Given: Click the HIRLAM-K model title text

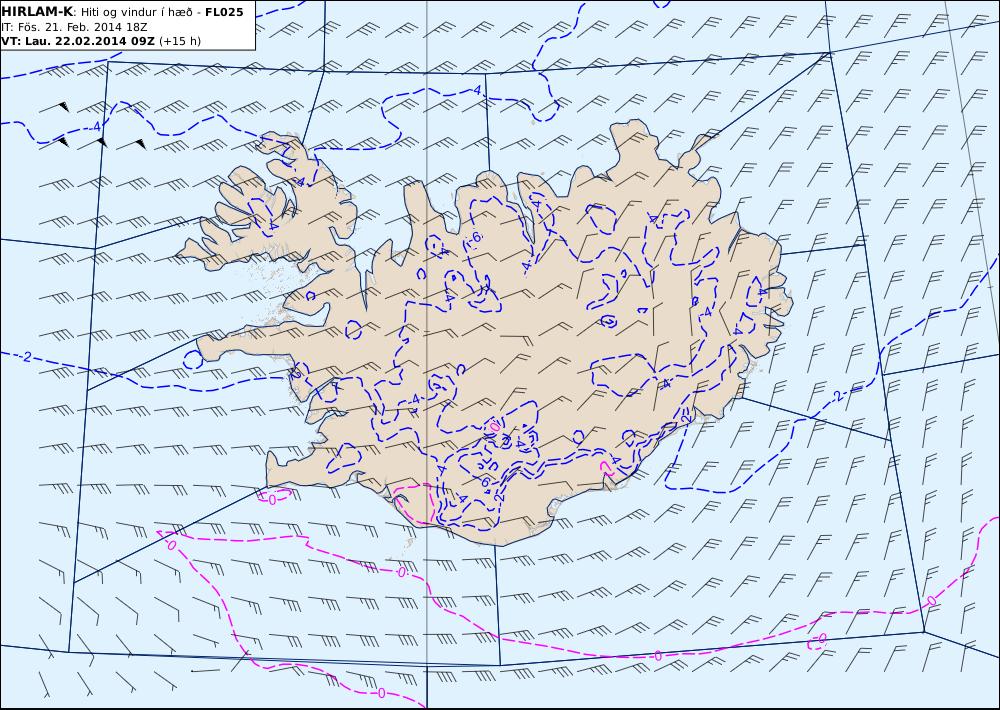Looking at the screenshot, I should (x=38, y=12).
